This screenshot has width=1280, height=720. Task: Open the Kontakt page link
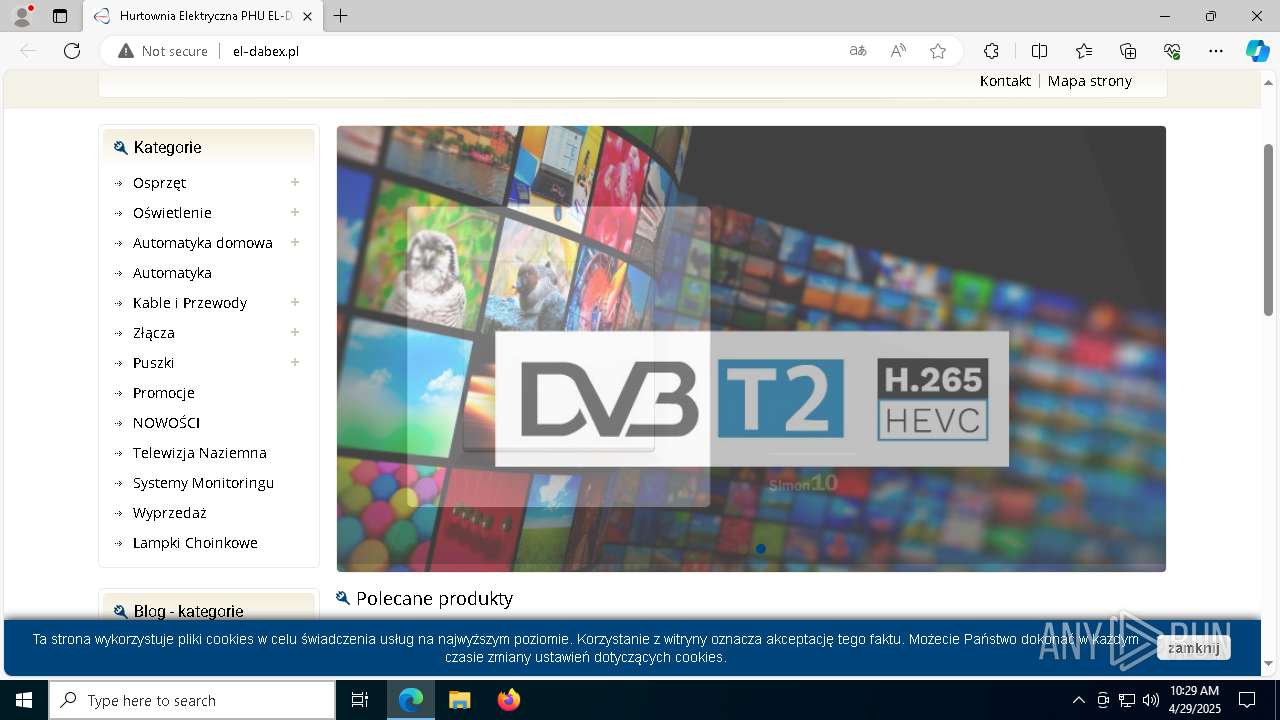pos(1005,81)
